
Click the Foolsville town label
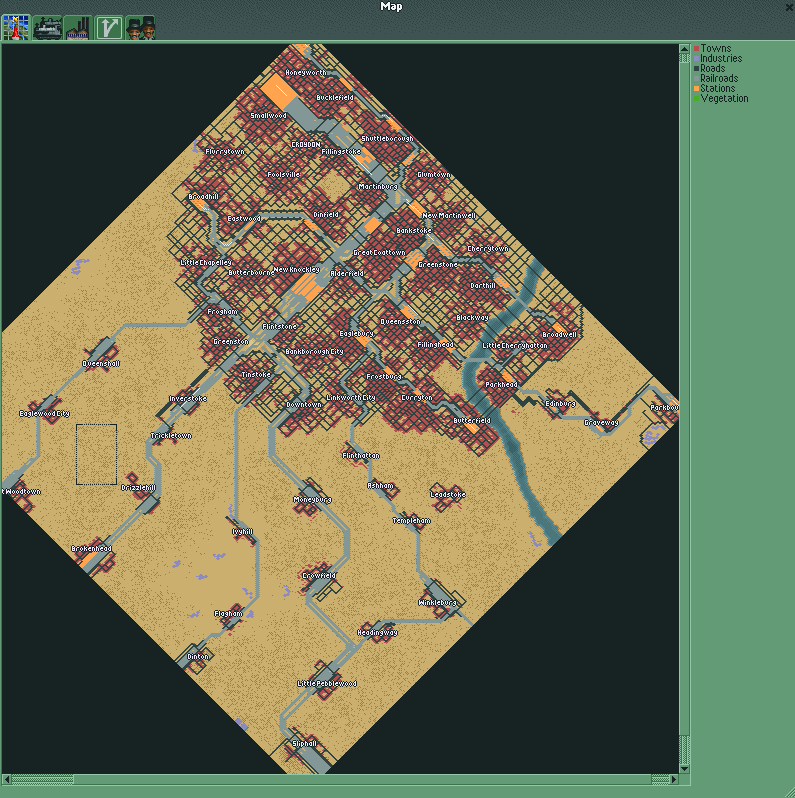283,175
